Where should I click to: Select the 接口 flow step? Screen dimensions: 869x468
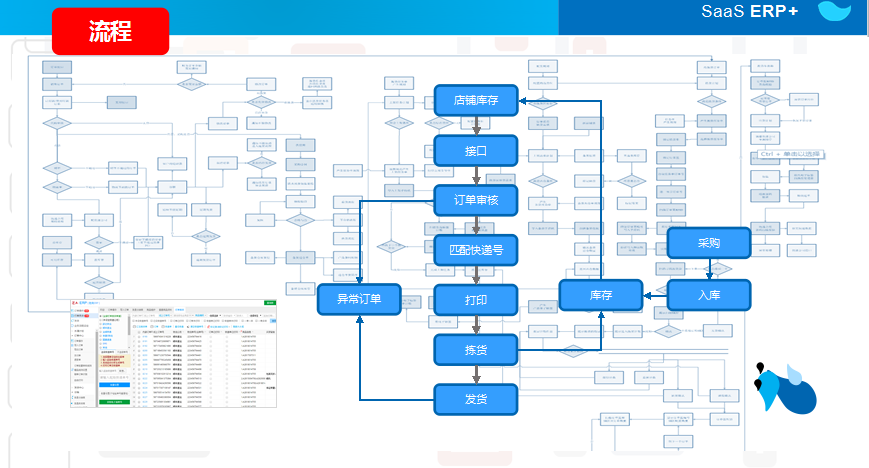coord(475,150)
